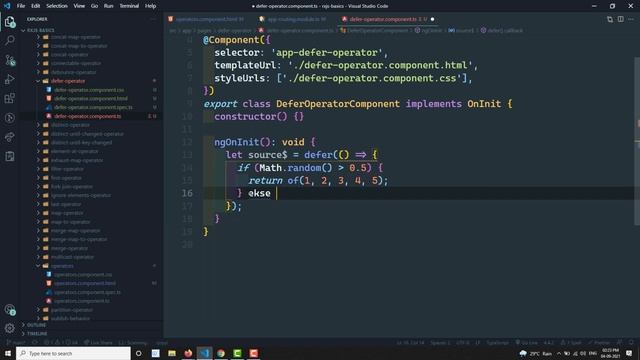Click the Windows search box
This screenshot has height=360, width=640.
73,353
